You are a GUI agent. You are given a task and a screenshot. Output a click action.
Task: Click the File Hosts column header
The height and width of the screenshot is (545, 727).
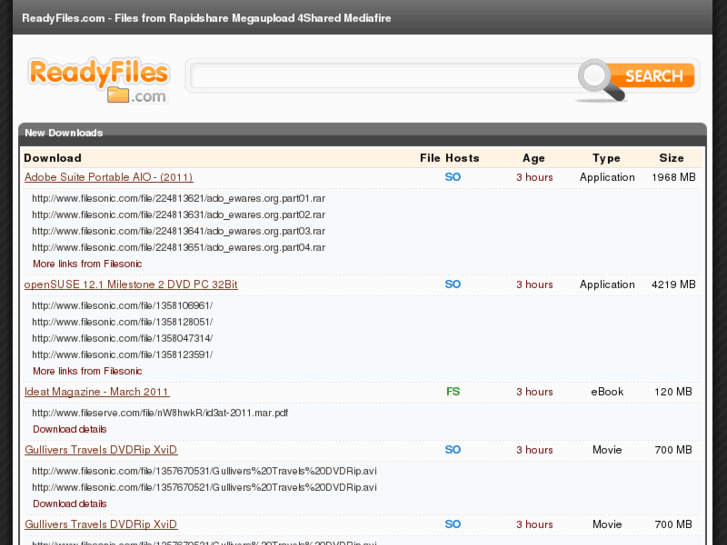click(x=449, y=158)
